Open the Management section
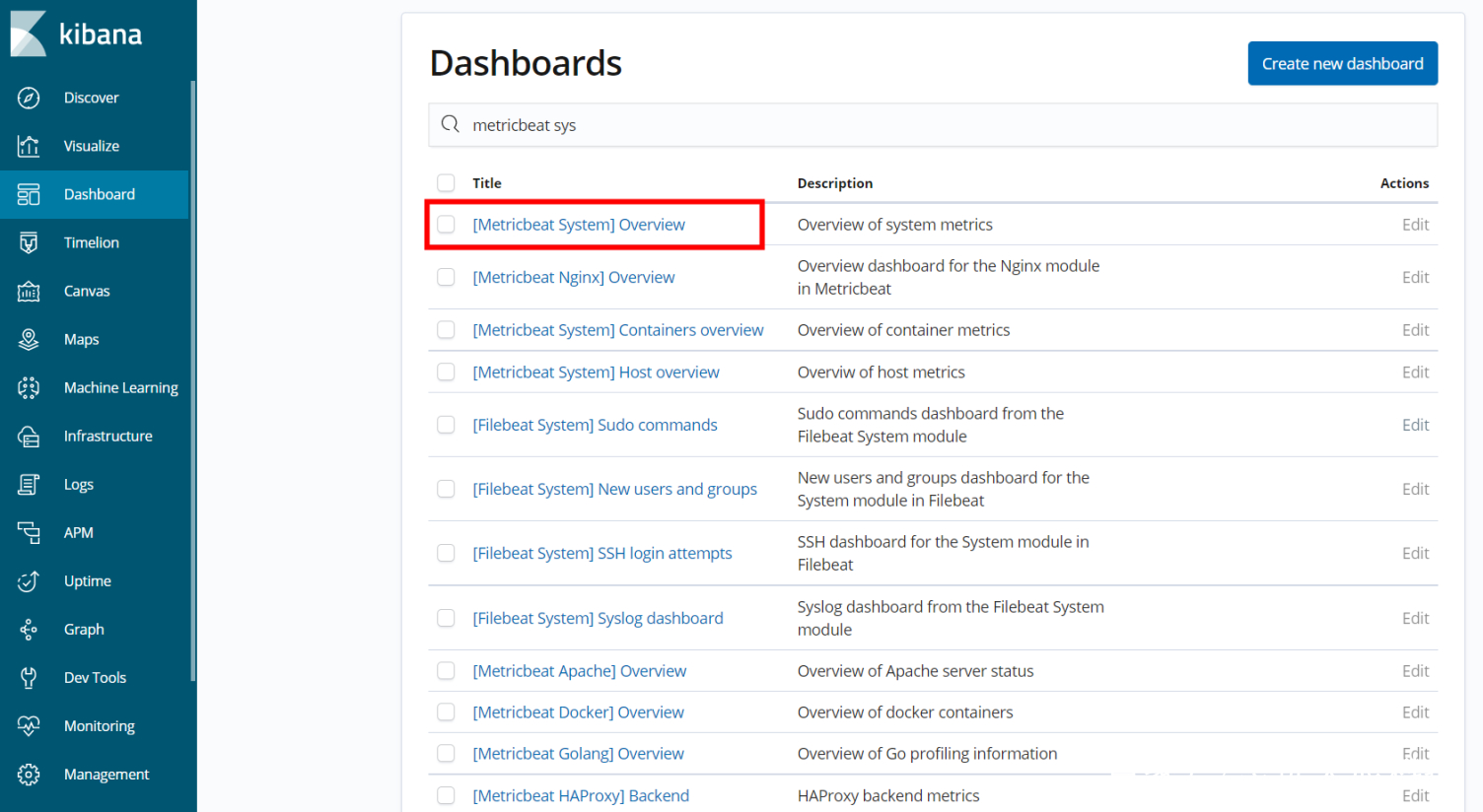 click(95, 774)
